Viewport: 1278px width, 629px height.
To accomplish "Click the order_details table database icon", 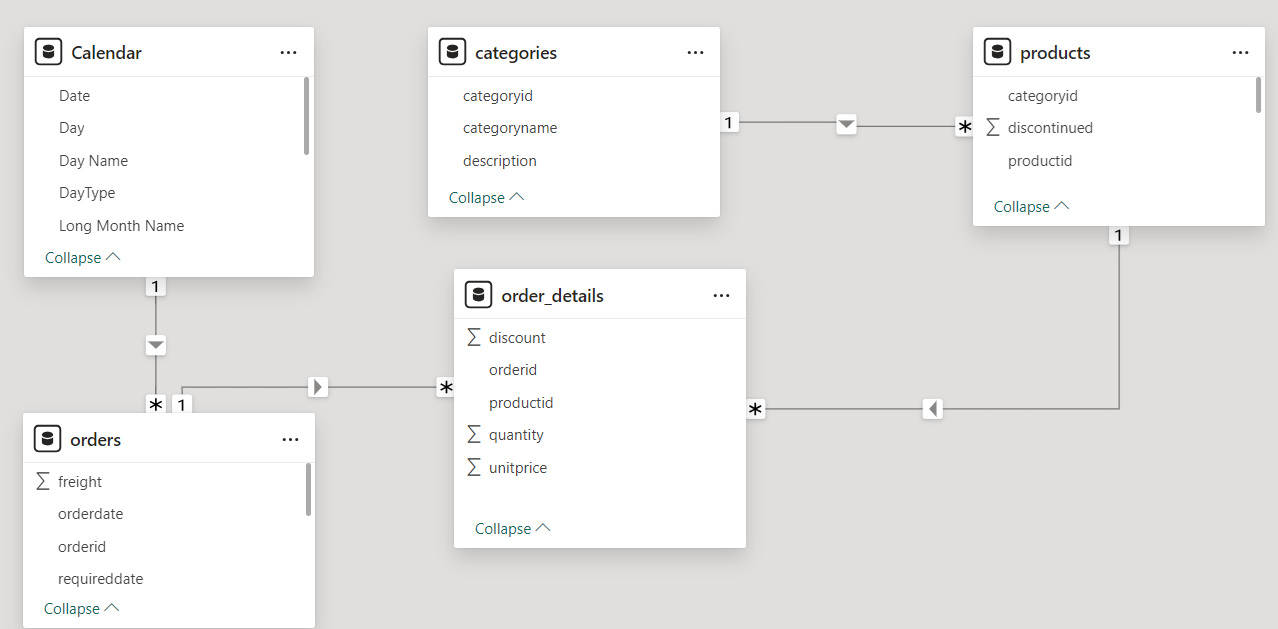I will click(x=479, y=295).
